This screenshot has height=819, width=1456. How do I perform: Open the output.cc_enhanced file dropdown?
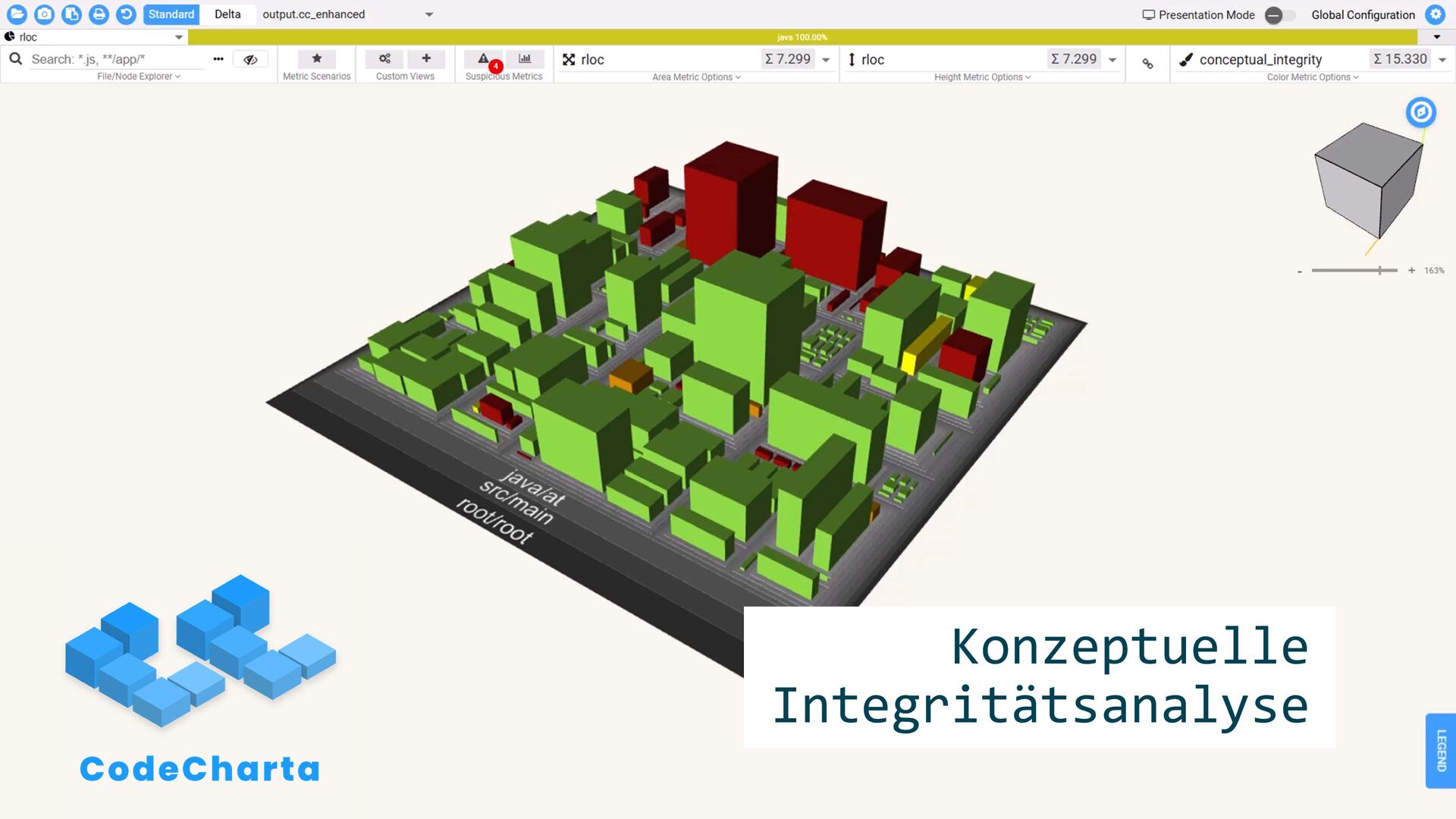point(428,14)
